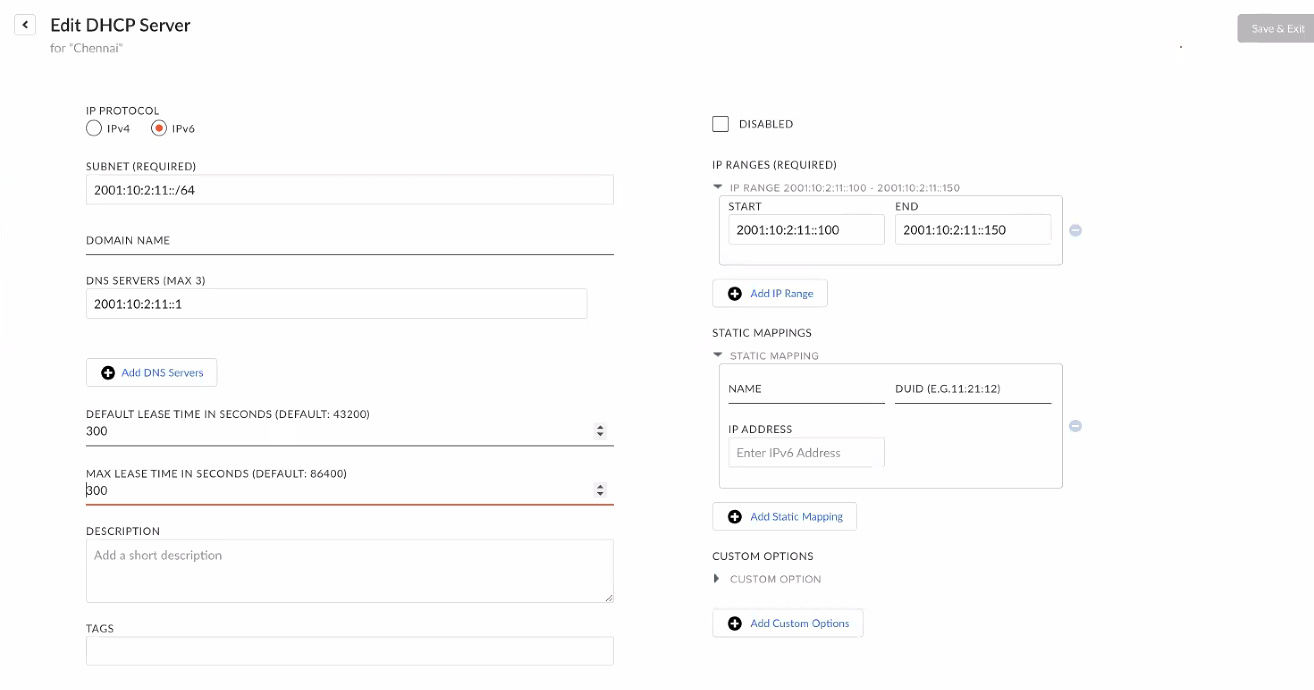
Task: Select the IPv6 protocol option
Action: point(159,128)
